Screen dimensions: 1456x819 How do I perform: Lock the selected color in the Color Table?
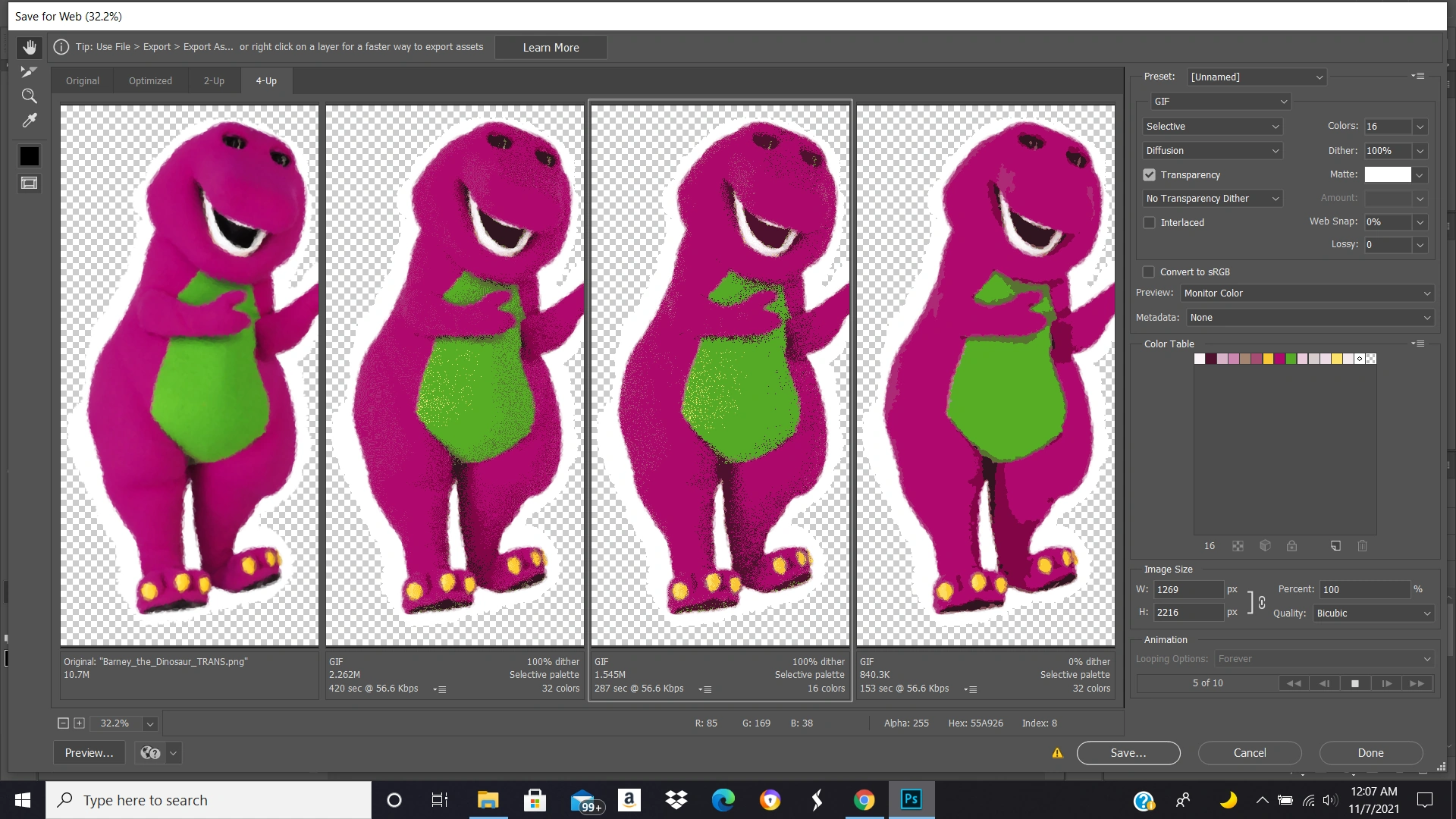pyautogui.click(x=1292, y=546)
